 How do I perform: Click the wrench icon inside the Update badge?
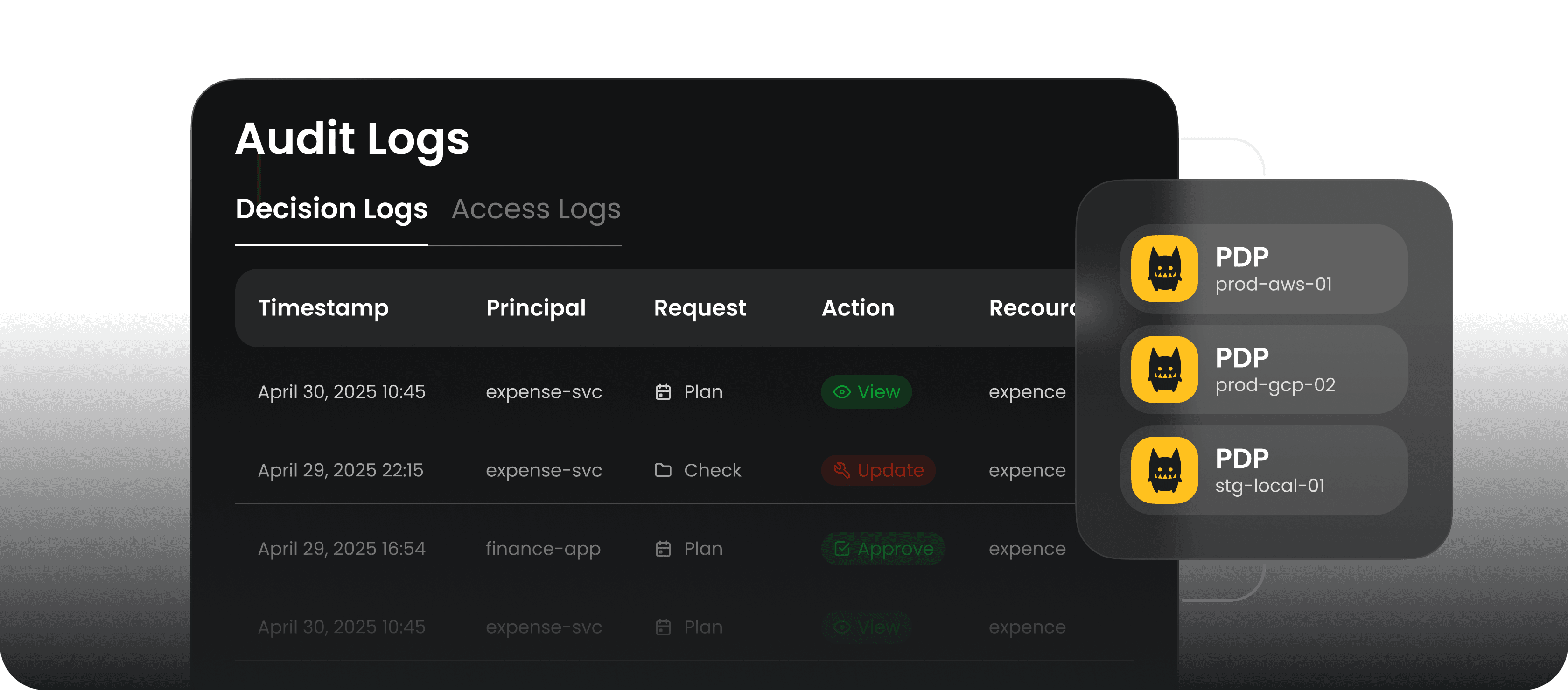pos(841,470)
